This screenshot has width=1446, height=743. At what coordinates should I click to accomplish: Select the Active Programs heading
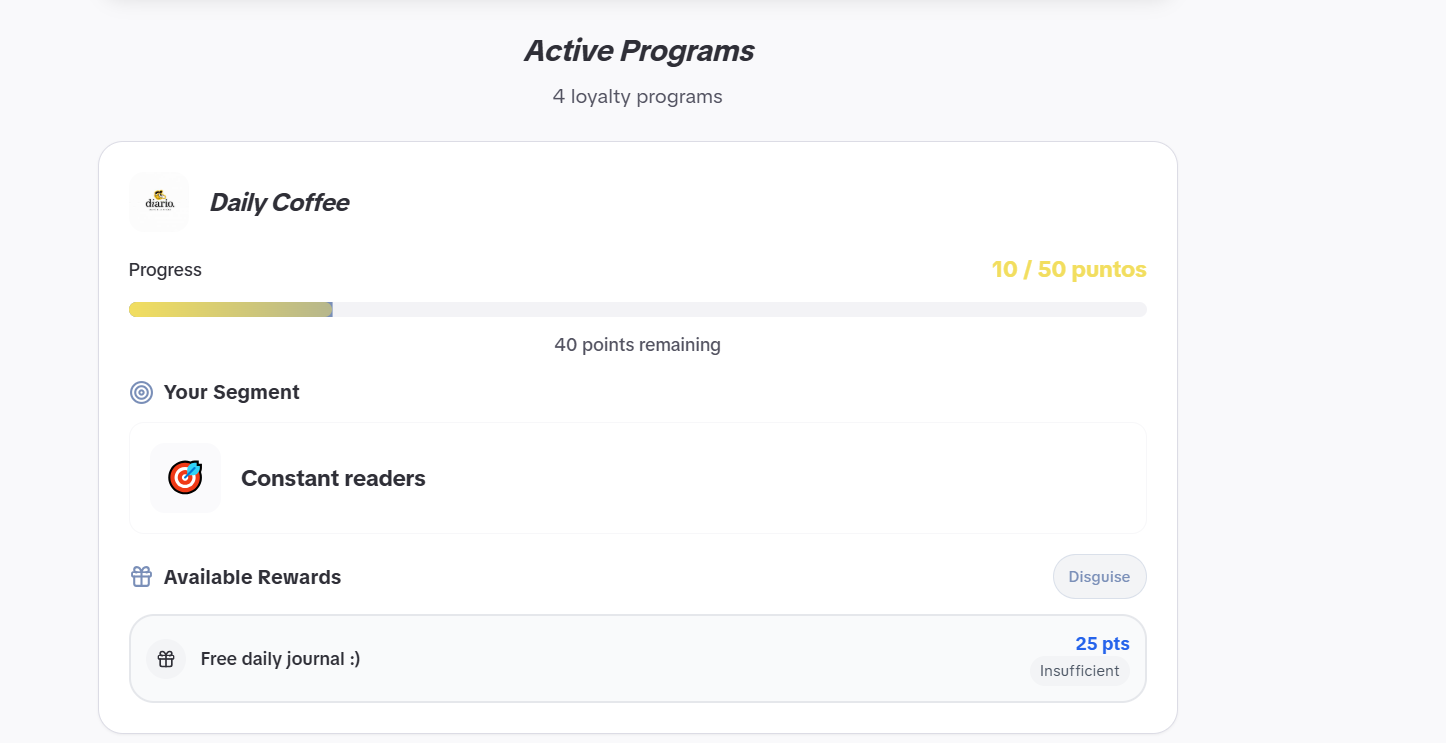coord(639,50)
